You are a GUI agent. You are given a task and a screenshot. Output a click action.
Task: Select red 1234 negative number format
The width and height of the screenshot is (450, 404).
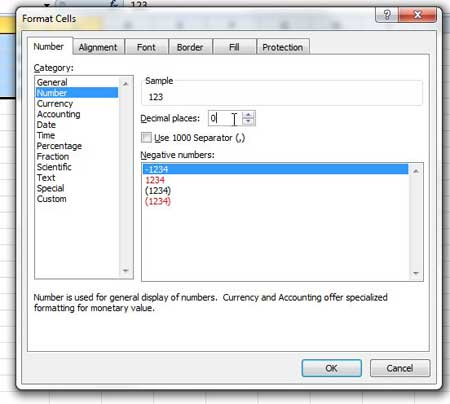155,180
